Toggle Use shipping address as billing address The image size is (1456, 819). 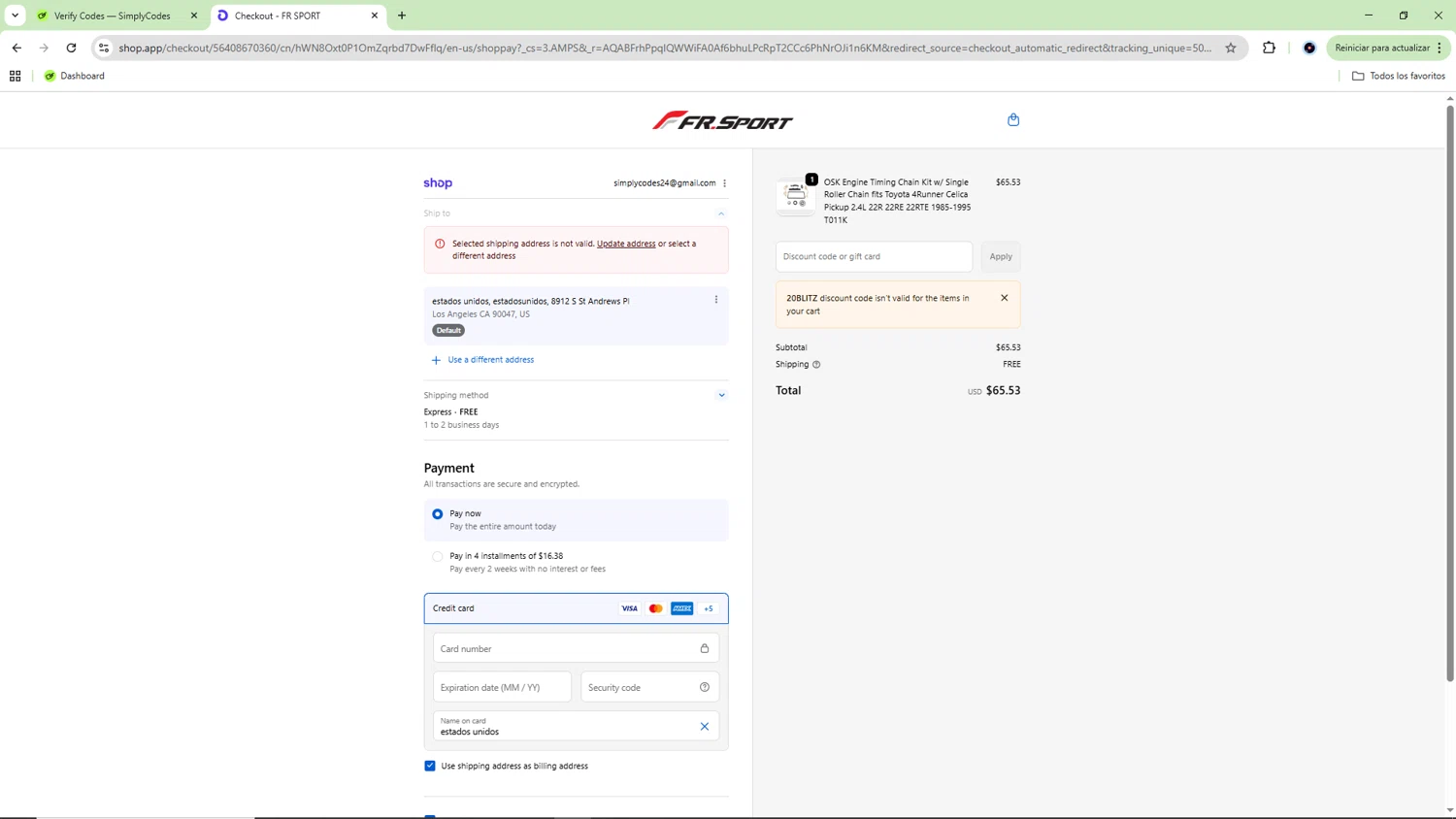[430, 766]
